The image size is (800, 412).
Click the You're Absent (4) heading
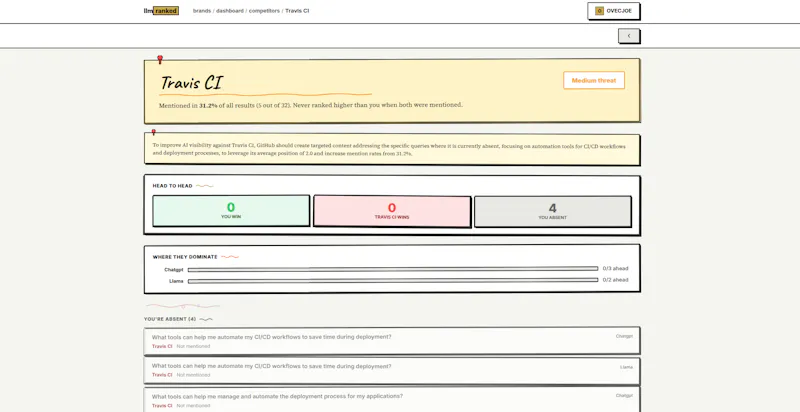click(x=170, y=319)
